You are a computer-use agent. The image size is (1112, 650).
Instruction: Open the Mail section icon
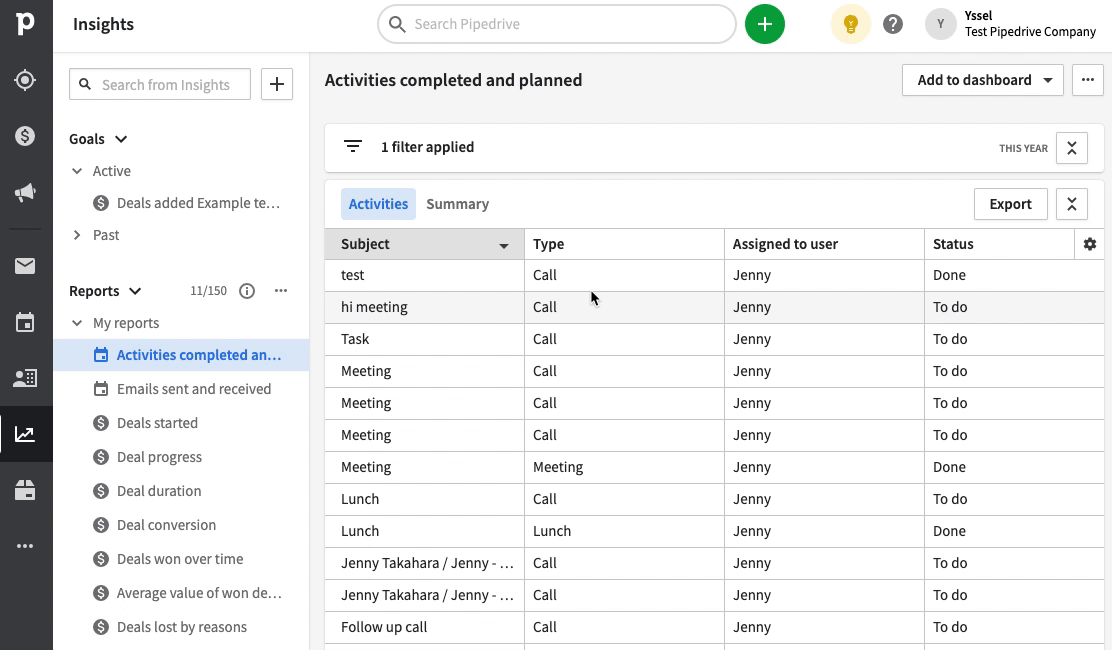click(x=26, y=266)
